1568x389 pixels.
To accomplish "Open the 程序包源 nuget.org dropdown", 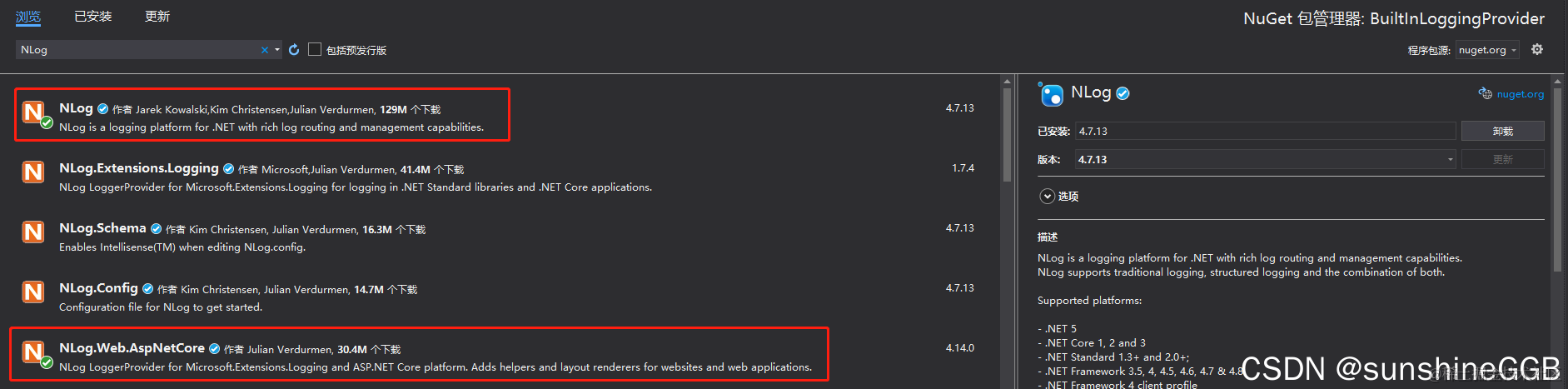I will [1487, 50].
